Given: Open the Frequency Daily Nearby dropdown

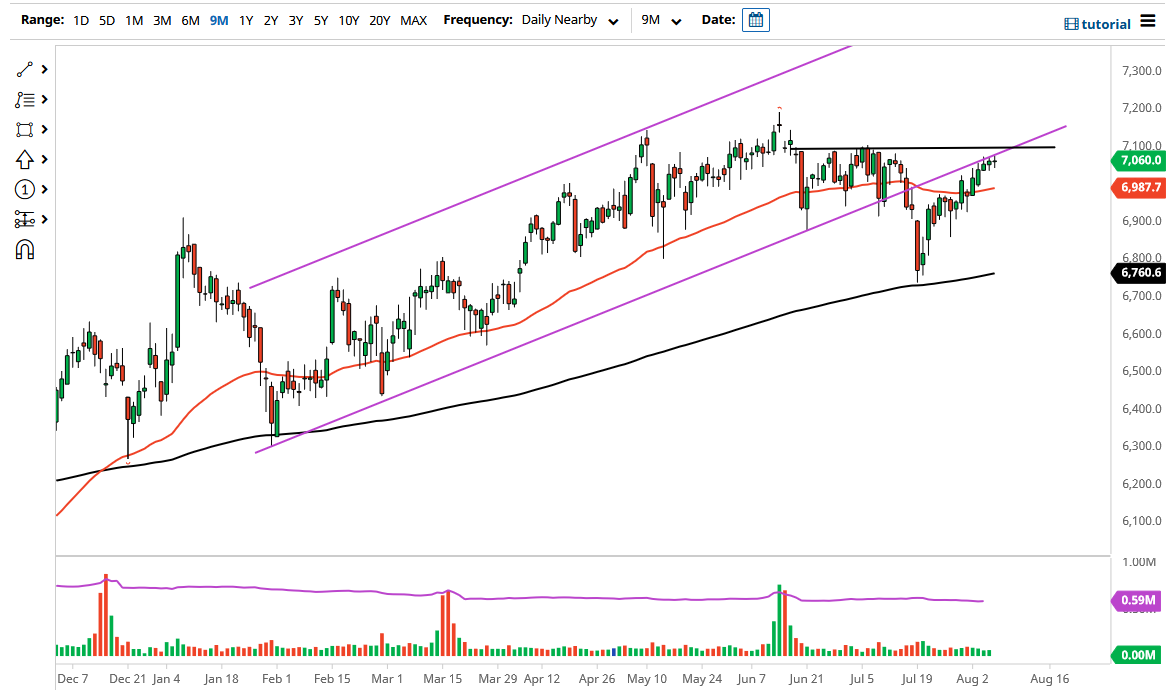Looking at the screenshot, I should (x=570, y=19).
